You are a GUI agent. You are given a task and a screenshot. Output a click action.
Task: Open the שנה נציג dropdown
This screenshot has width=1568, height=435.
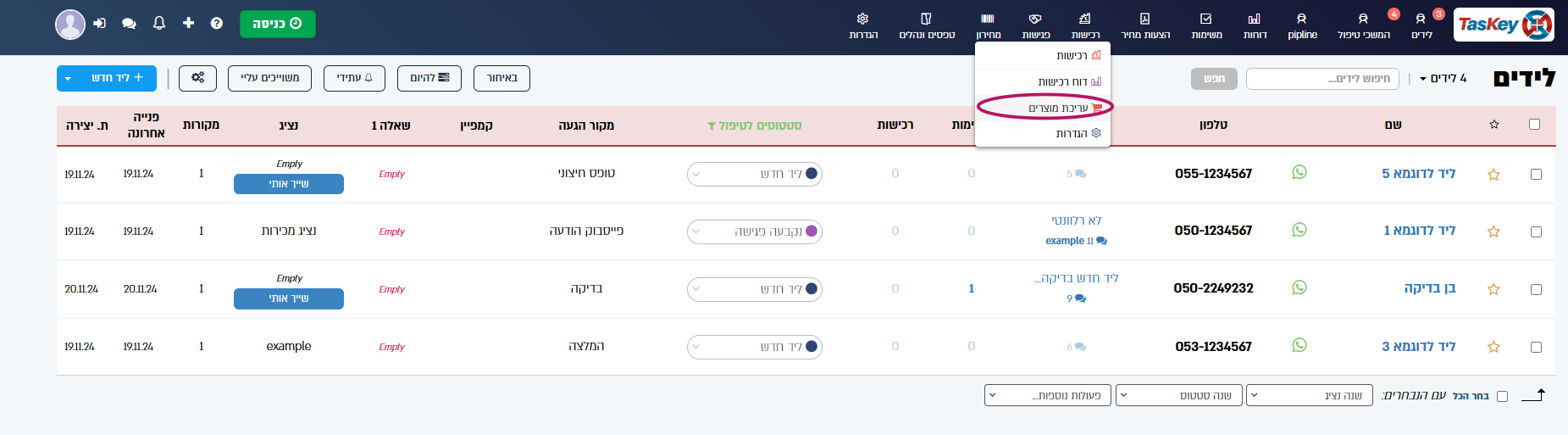(x=1310, y=395)
